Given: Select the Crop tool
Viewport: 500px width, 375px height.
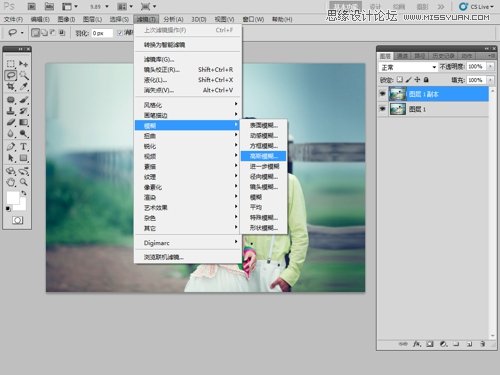Looking at the screenshot, I should (11, 86).
